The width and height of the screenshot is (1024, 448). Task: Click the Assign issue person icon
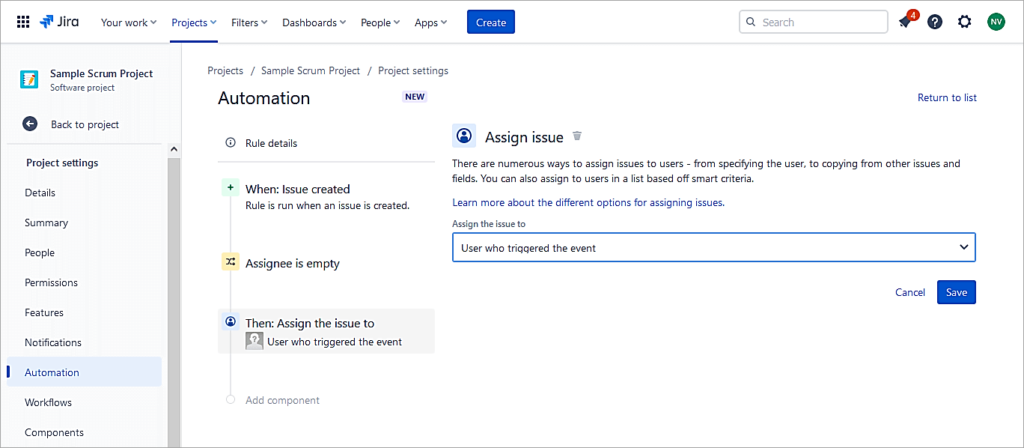point(464,136)
